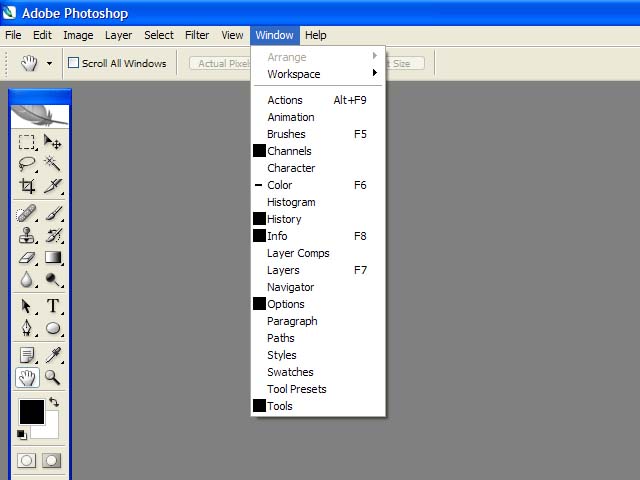Enable Scroll All Windows checkbox
Screen dimensions: 640x480
click(73, 63)
